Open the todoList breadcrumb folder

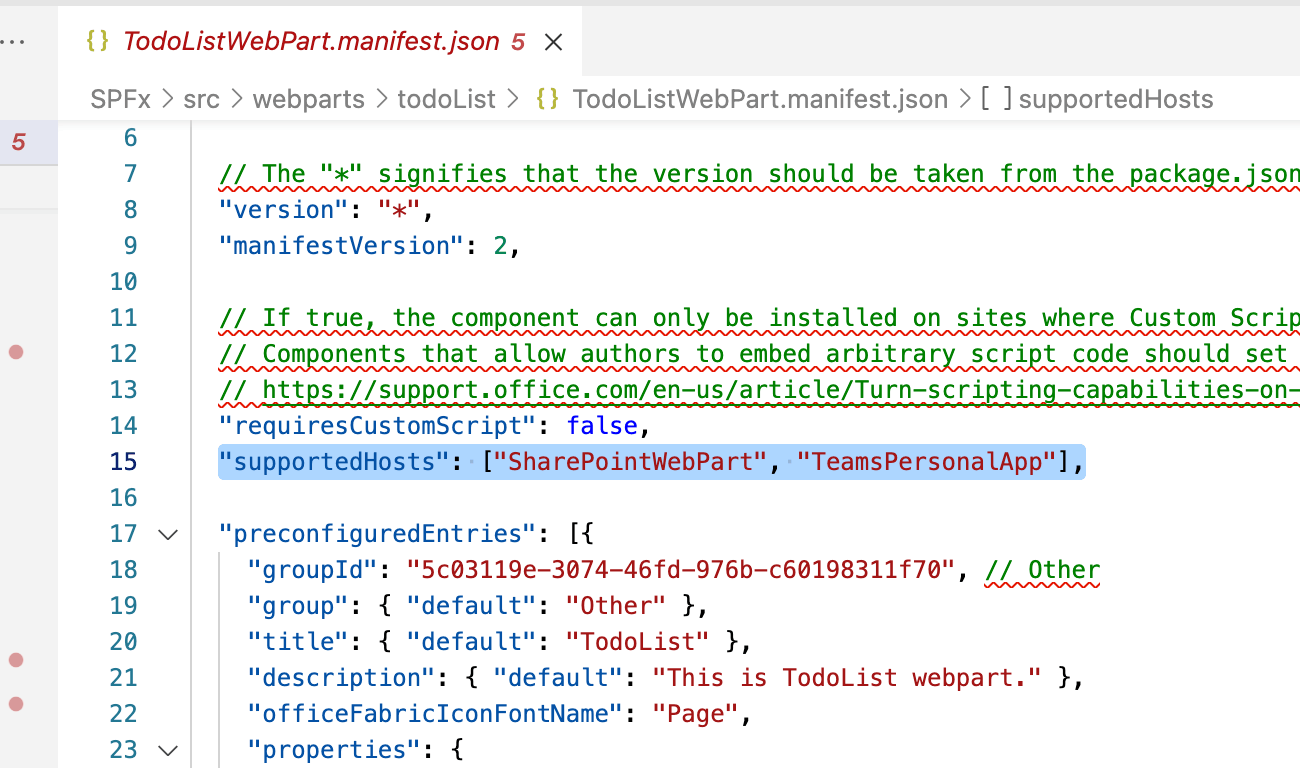click(x=446, y=99)
